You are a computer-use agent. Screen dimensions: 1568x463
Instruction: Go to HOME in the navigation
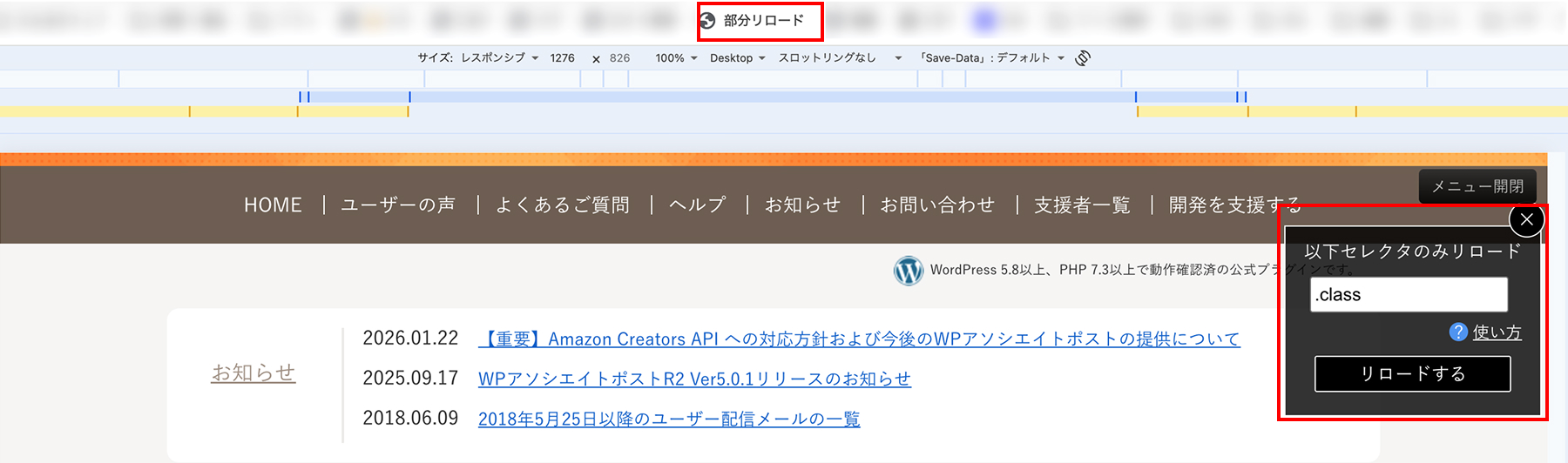[x=273, y=205]
